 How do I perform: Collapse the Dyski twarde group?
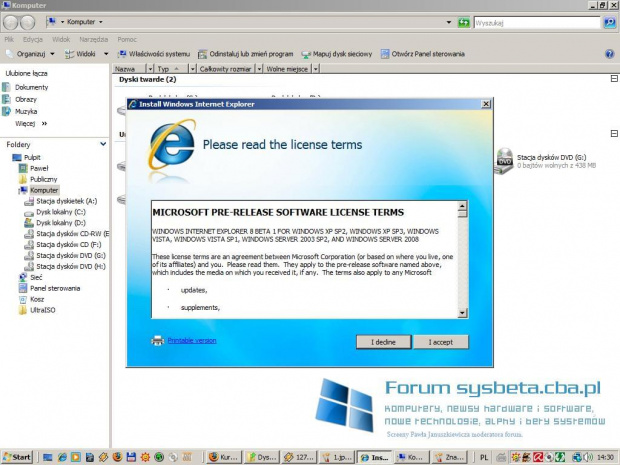(614, 79)
